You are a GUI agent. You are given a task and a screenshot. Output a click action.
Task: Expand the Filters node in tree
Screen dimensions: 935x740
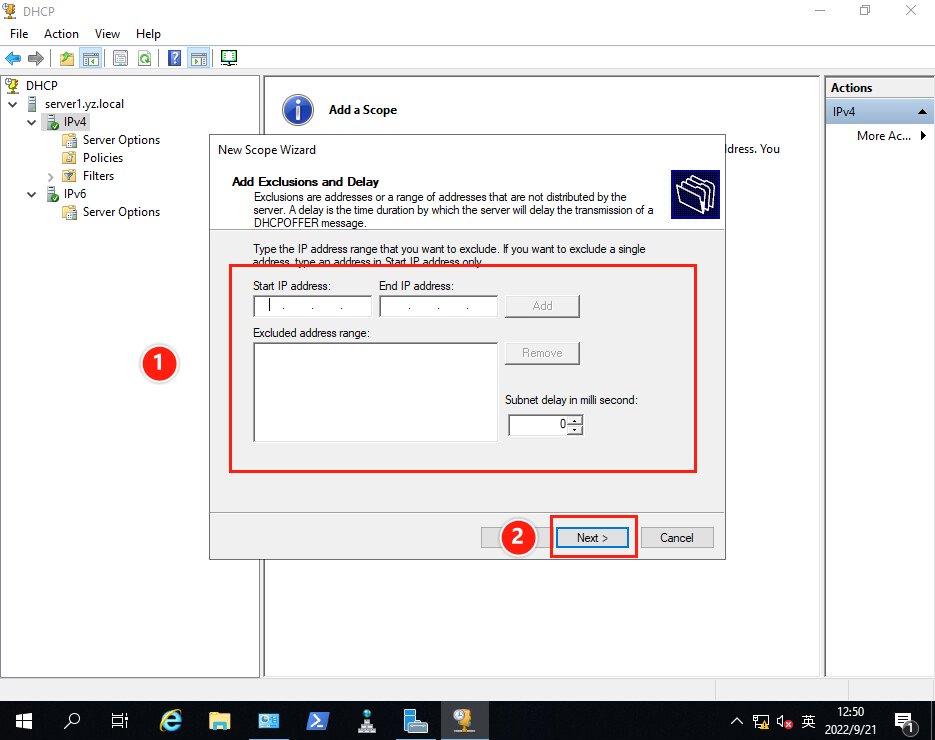point(51,176)
